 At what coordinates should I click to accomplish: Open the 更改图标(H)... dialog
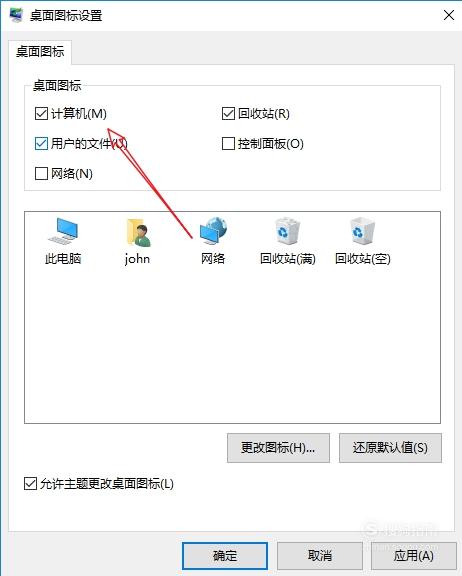click(278, 448)
